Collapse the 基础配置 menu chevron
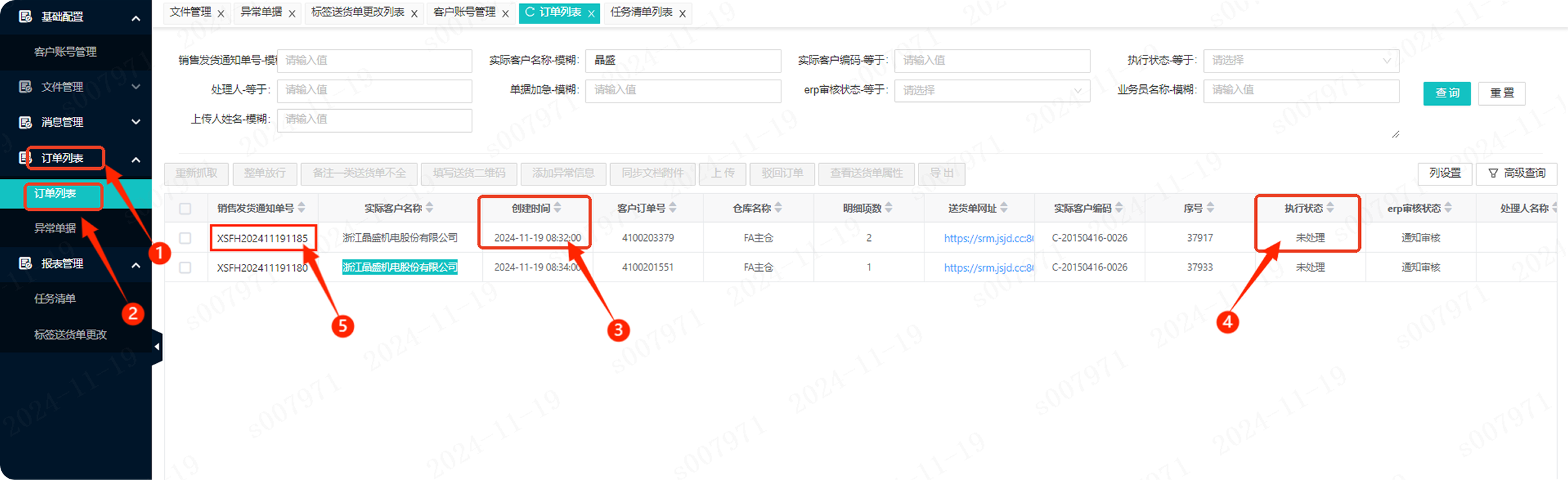This screenshot has width=1568, height=480. tap(136, 18)
